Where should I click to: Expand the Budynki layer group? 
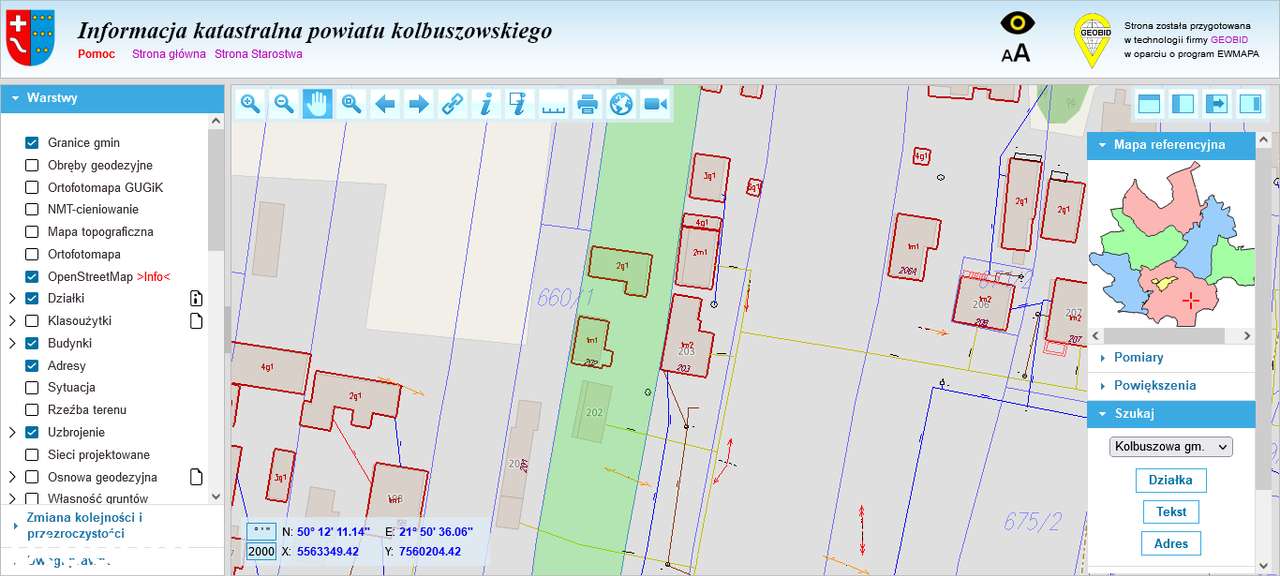click(12, 343)
